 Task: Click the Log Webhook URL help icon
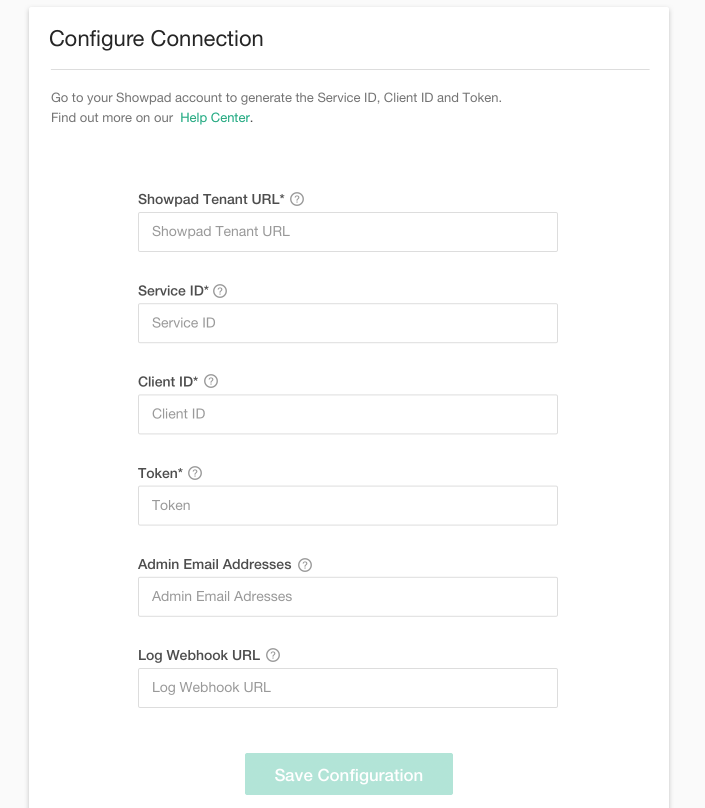[272, 655]
